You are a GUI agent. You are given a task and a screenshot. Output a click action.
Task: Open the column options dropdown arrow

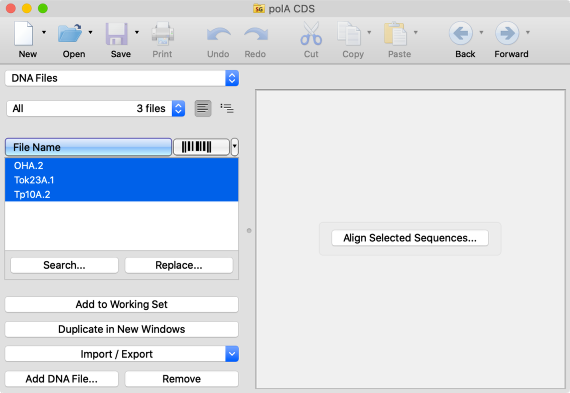coord(234,147)
